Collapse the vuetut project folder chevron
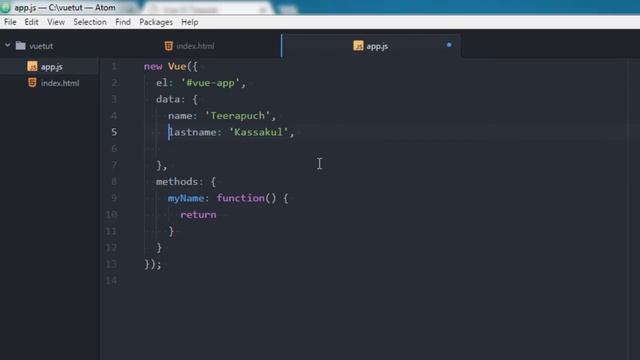 point(7,45)
